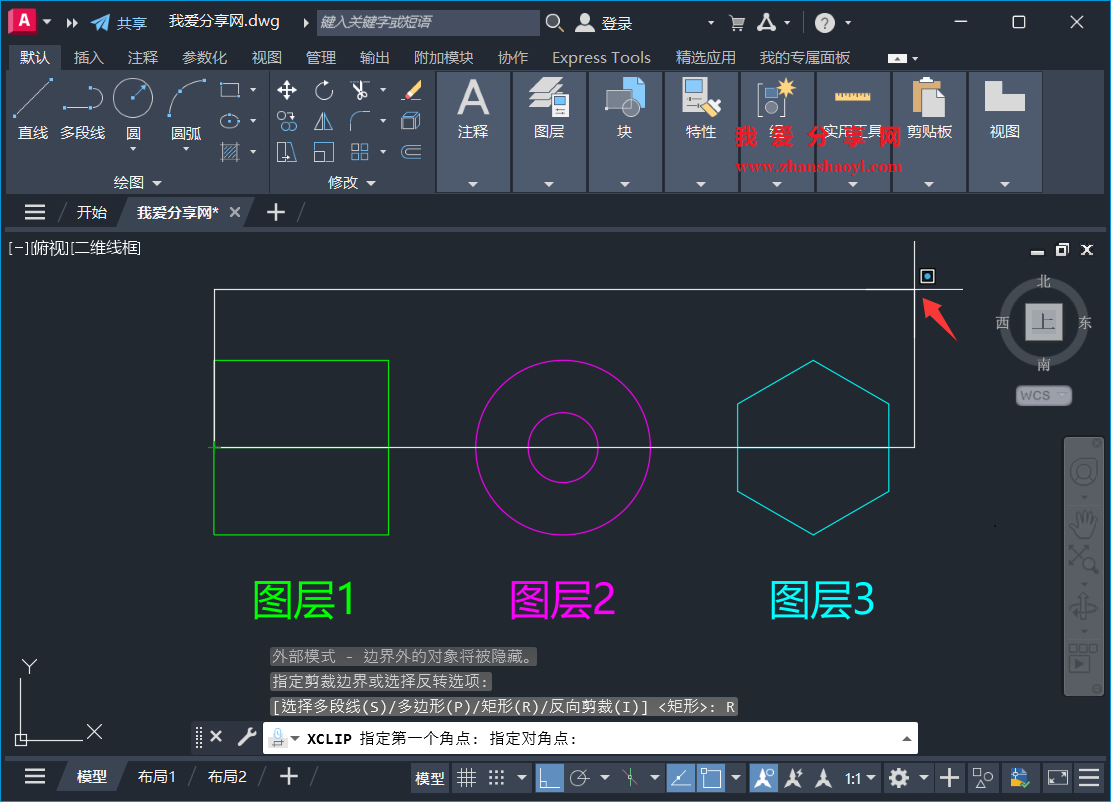Open the 1:1 annotation scale dropdown
The image size is (1111, 802).
point(860,777)
